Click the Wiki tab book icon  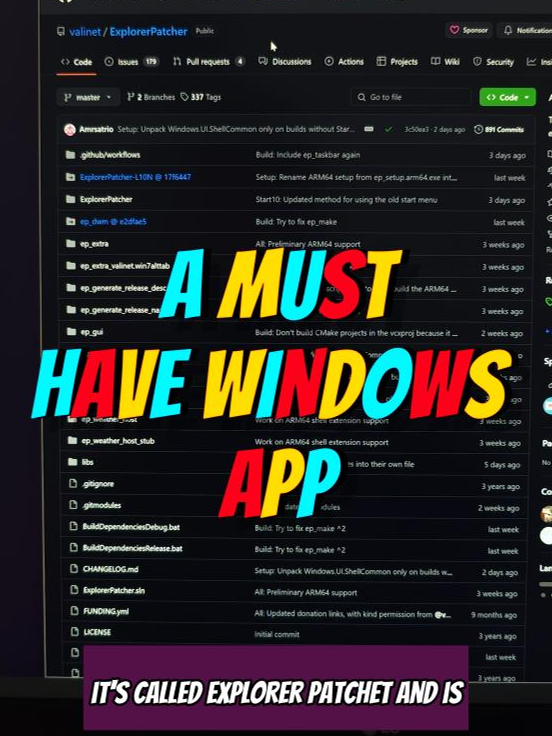[x=436, y=61]
